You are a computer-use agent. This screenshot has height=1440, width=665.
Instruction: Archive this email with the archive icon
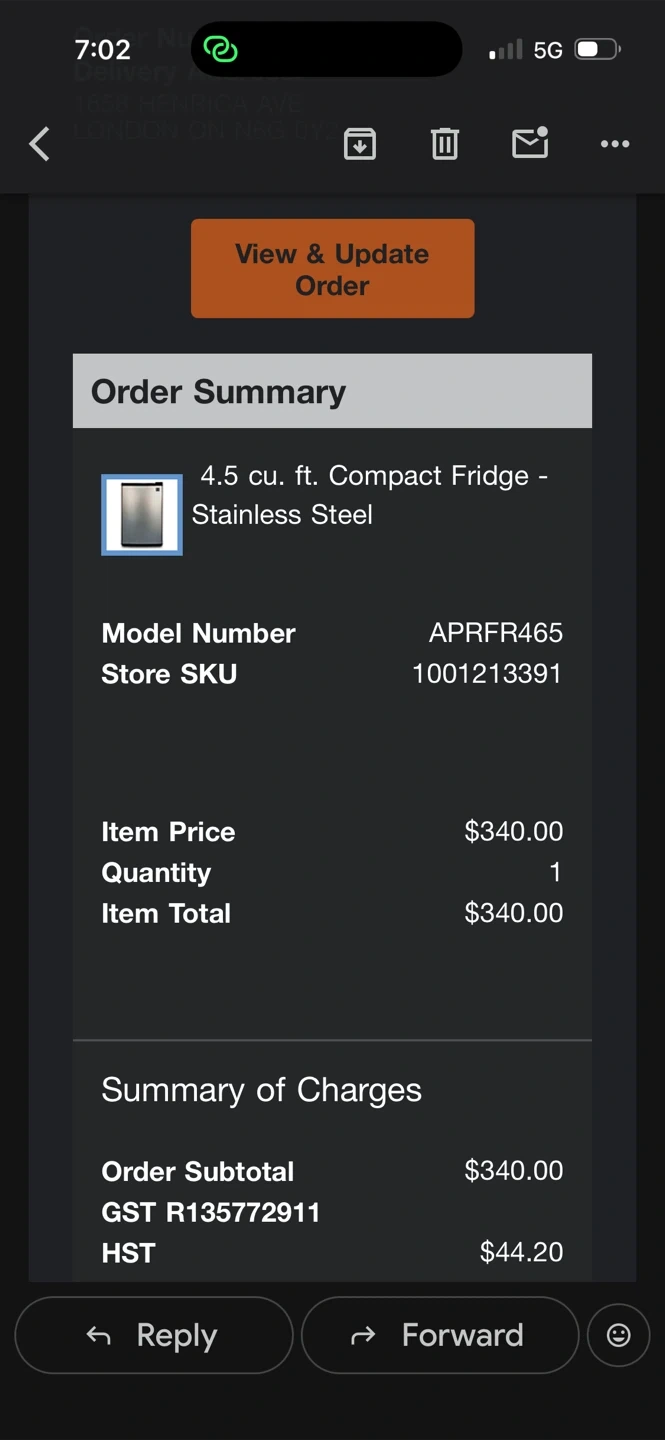[360, 144]
